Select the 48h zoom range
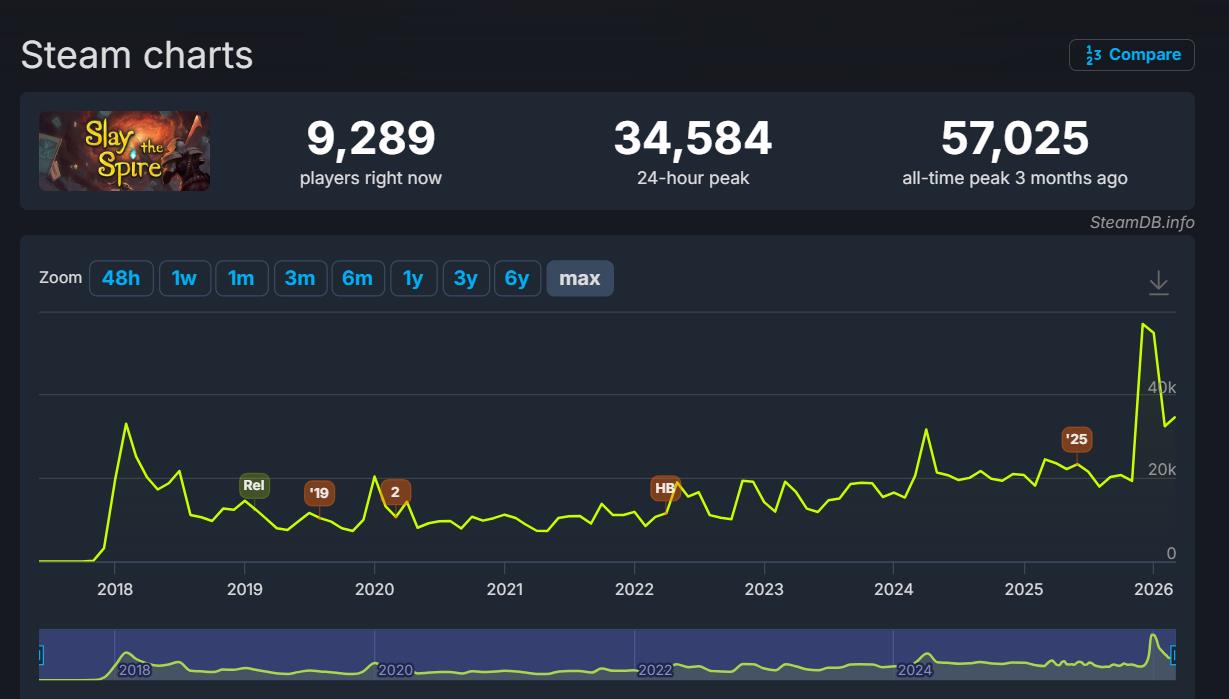1229x699 pixels. tap(121, 278)
